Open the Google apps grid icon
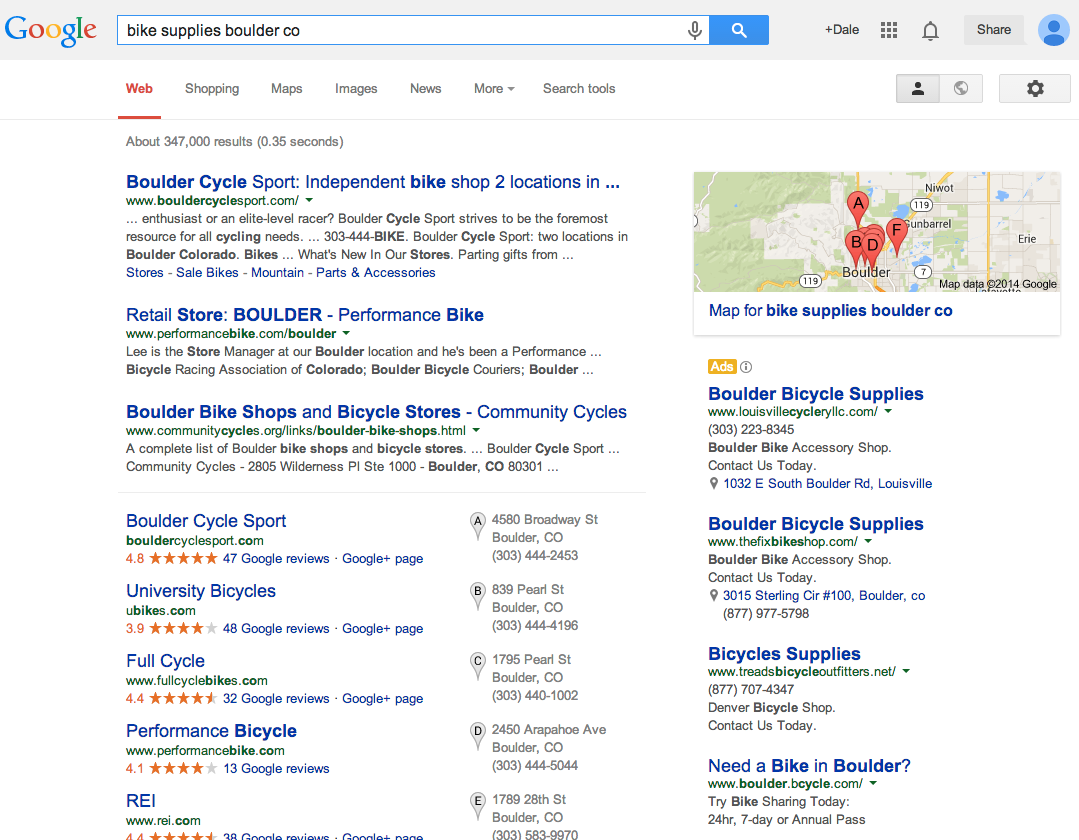 pyautogui.click(x=888, y=30)
